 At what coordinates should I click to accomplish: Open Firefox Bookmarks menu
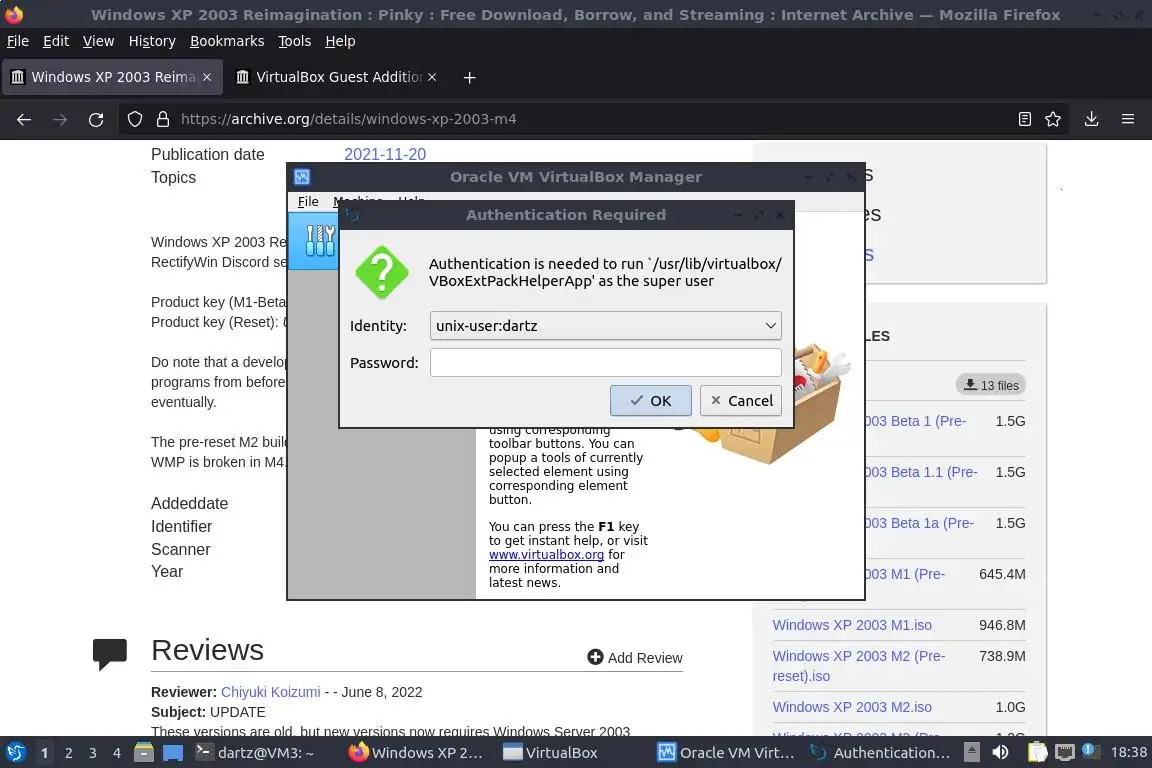[227, 41]
